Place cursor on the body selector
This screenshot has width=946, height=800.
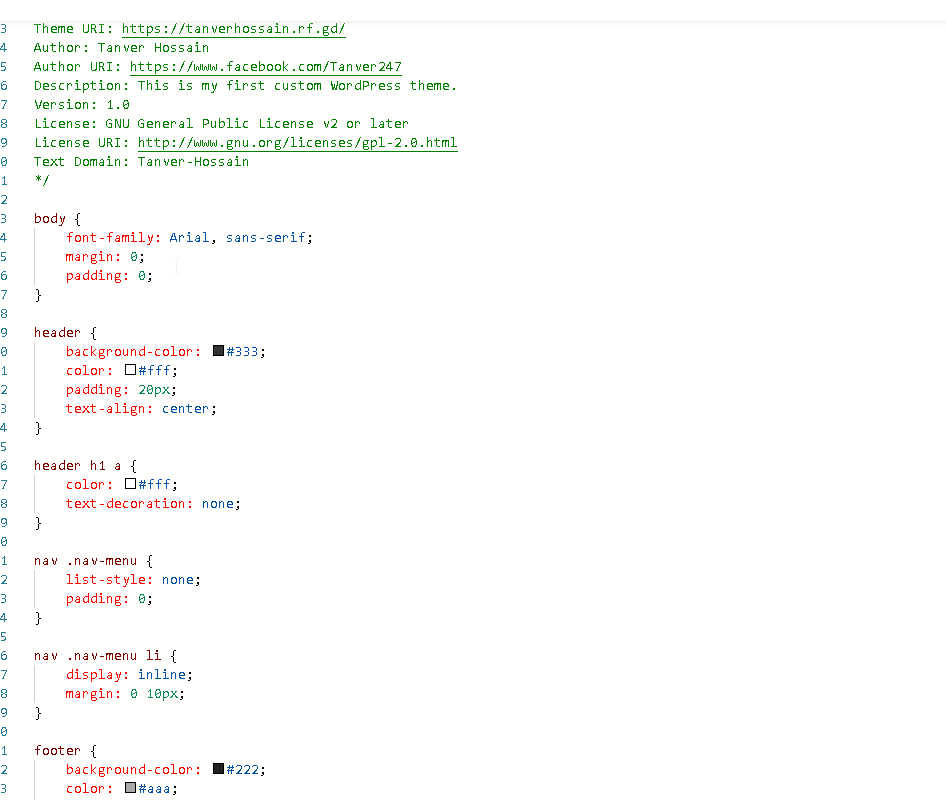pyautogui.click(x=49, y=218)
